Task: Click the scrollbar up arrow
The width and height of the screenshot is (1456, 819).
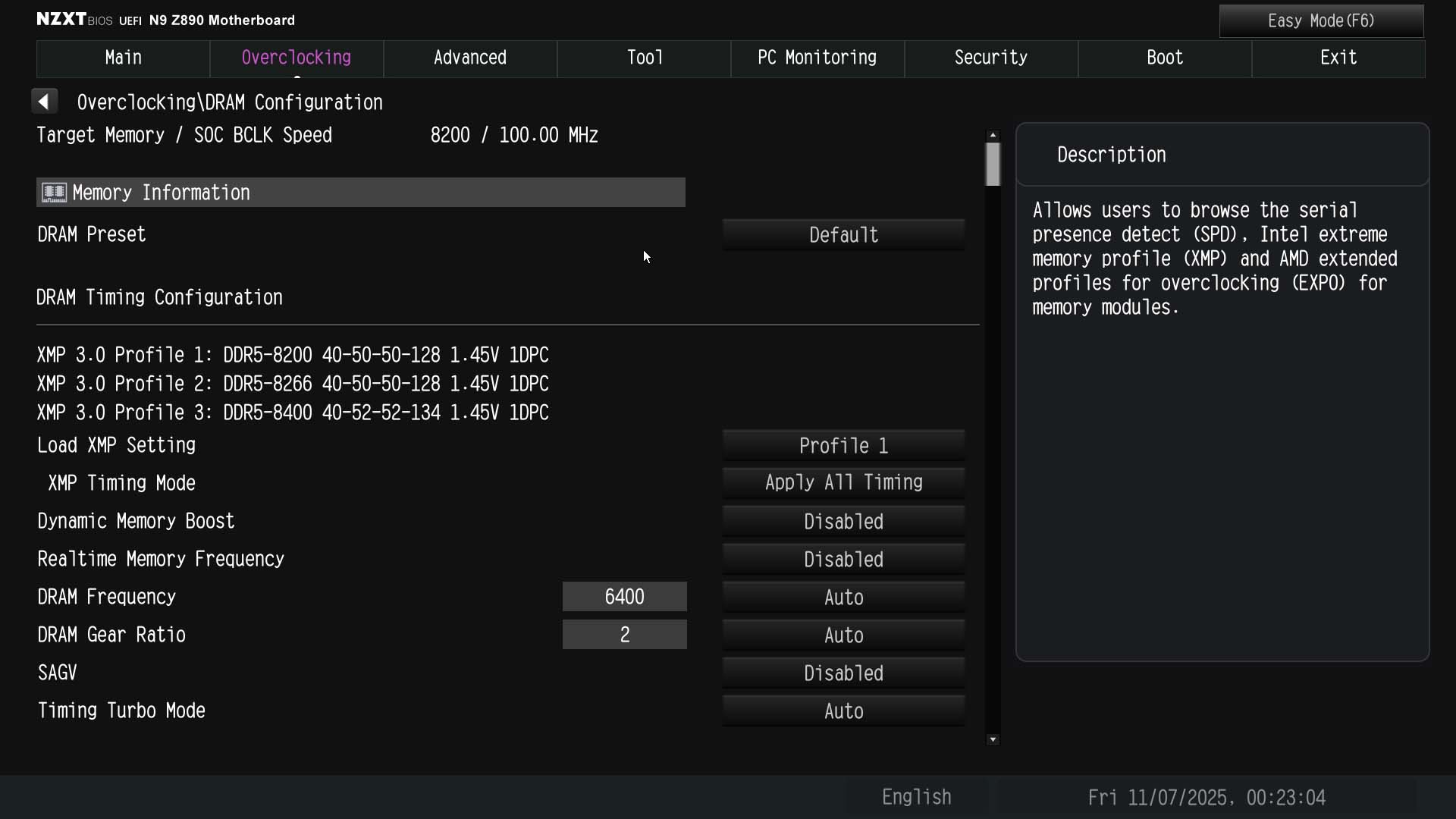Action: tap(993, 135)
